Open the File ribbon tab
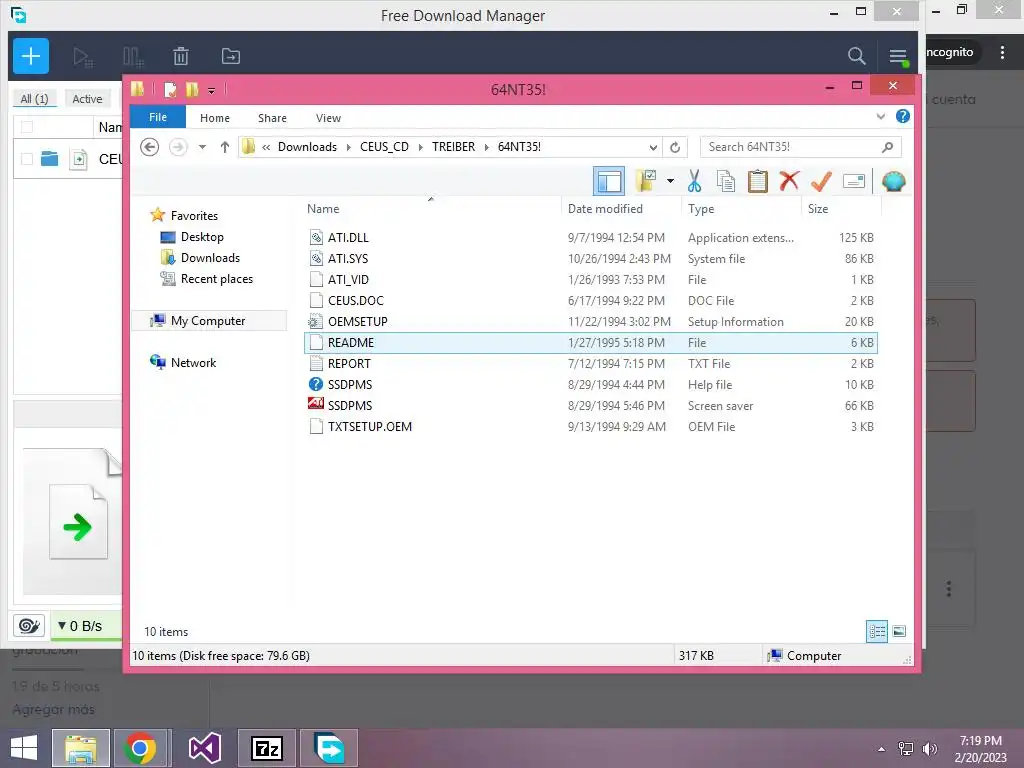Image resolution: width=1024 pixels, height=768 pixels. click(158, 117)
